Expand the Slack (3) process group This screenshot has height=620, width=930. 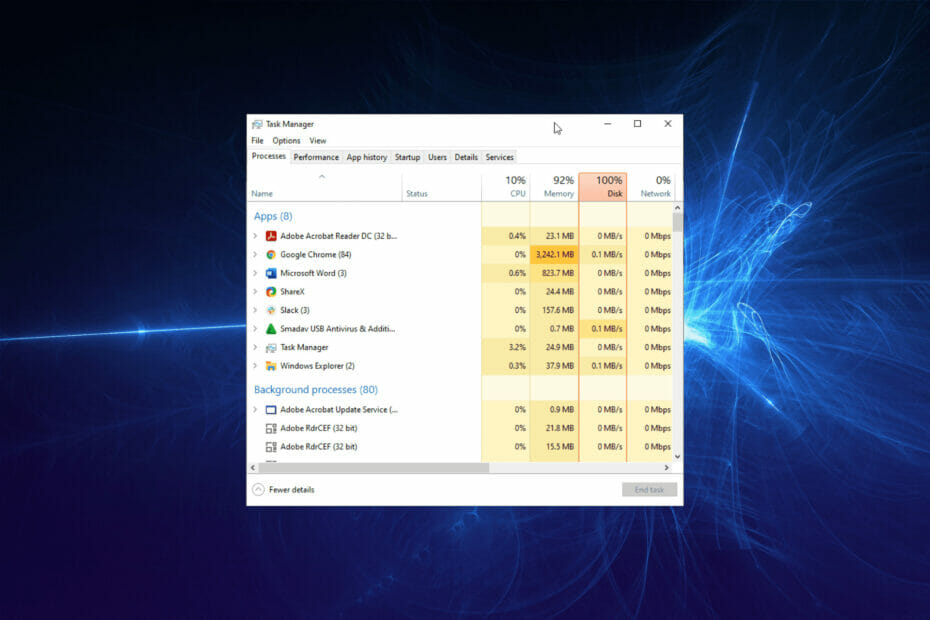[255, 310]
